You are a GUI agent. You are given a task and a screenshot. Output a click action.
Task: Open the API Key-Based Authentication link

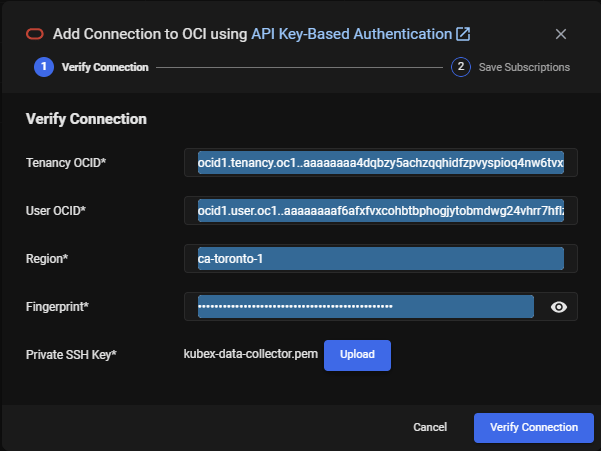tap(351, 34)
